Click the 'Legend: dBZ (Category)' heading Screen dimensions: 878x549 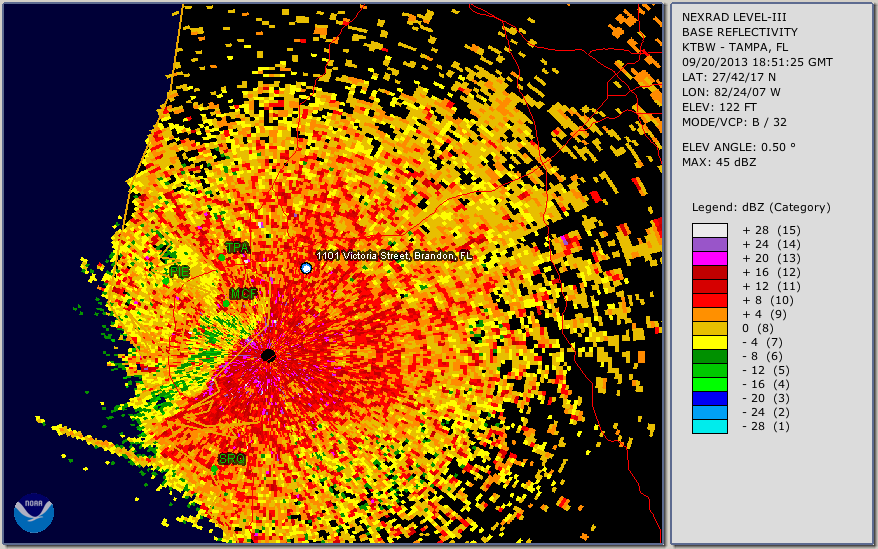(x=761, y=207)
